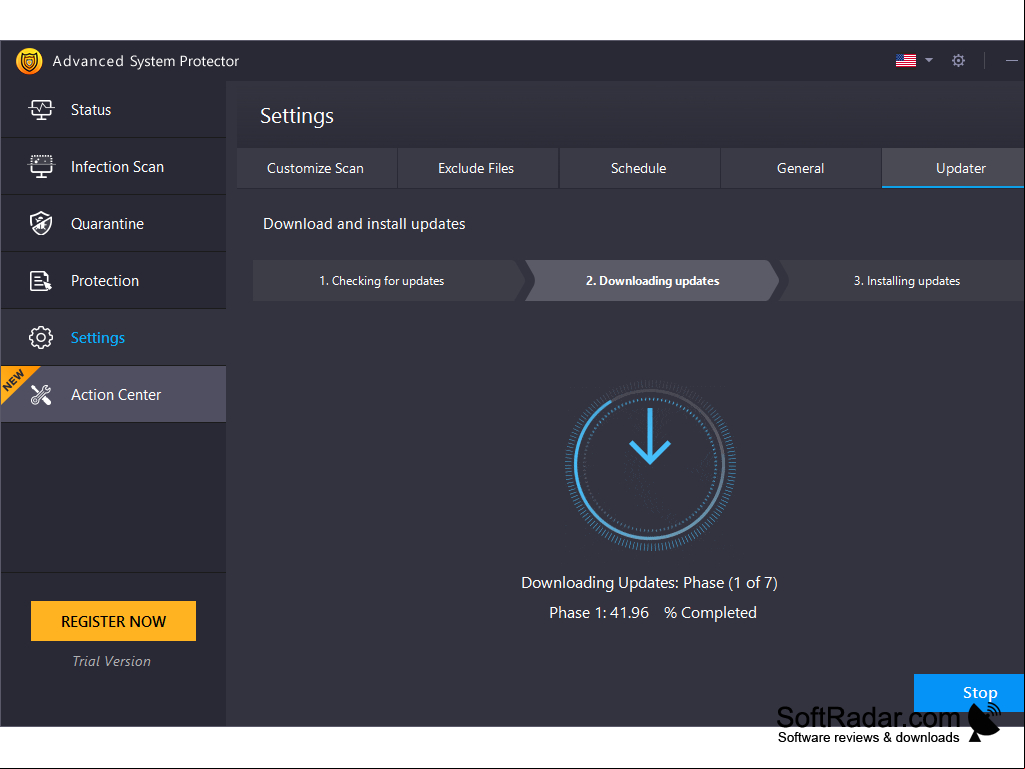Viewport: 1025px width, 769px height.
Task: Click the US flag language icon
Action: pyautogui.click(x=905, y=60)
